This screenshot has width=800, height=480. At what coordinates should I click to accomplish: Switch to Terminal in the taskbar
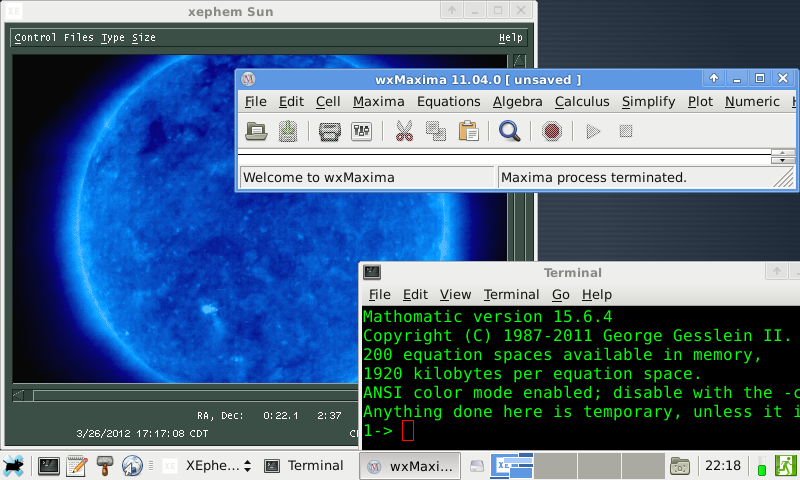click(306, 465)
